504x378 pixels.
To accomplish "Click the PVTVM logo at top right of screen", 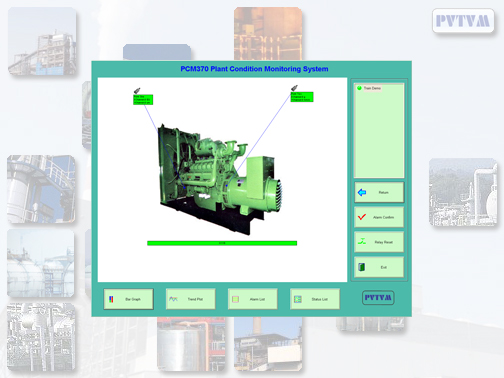I will pos(463,21).
